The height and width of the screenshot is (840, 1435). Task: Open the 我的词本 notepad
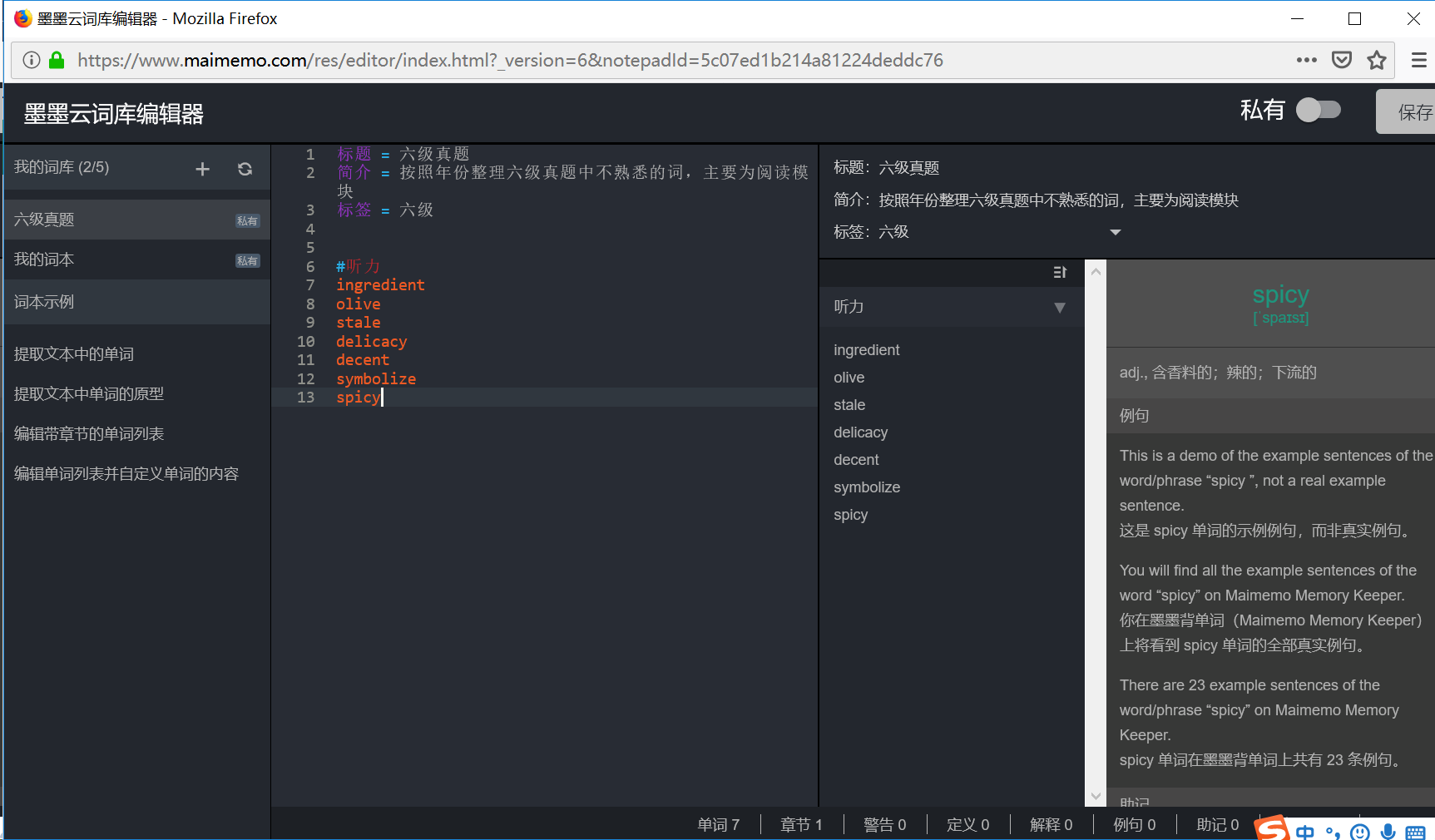point(137,259)
